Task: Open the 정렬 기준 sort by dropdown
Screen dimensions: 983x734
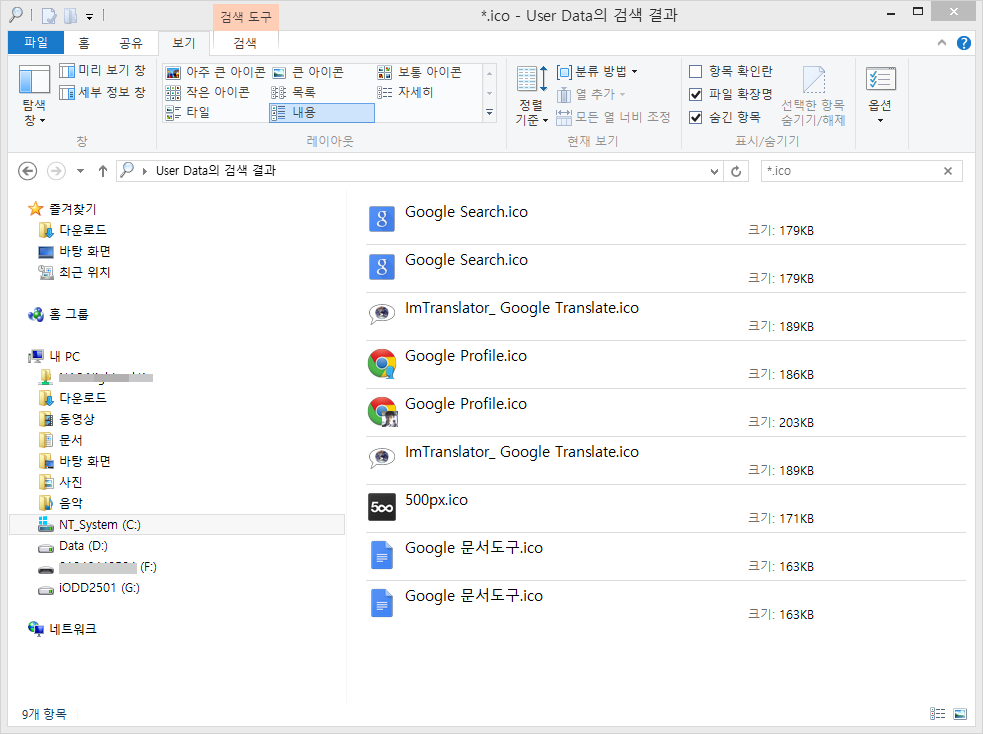Action: coord(532,95)
